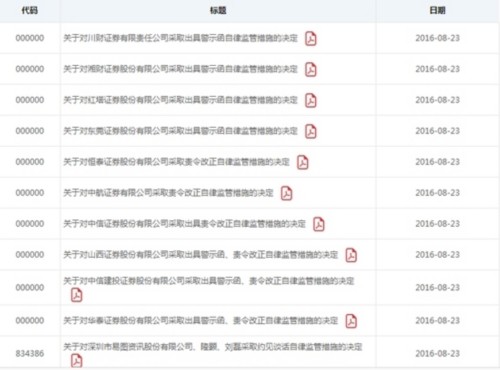
Task: Select the 2016-08-23 date in 834386 row
Action: 437,353
